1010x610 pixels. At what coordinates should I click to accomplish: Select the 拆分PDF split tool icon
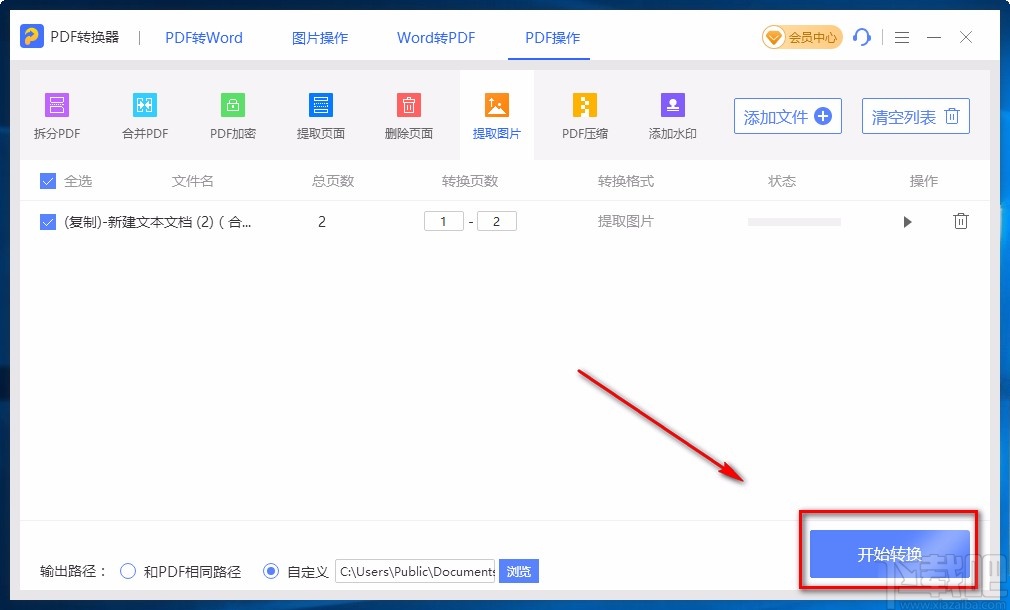coord(57,106)
